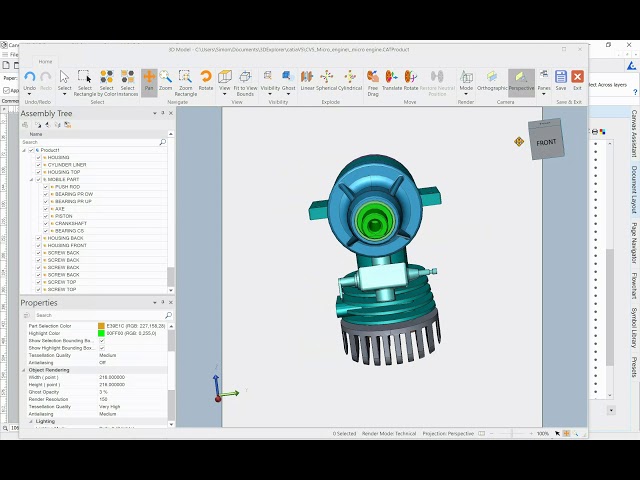The image size is (640, 480).
Task: Apply Linear explode
Action: coord(307,80)
